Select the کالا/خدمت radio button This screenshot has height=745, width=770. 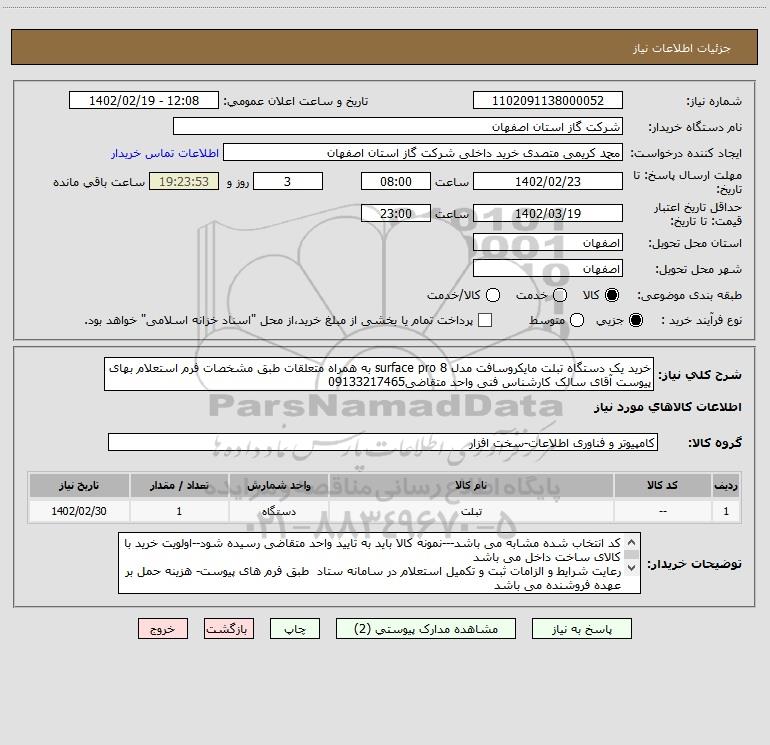493,295
